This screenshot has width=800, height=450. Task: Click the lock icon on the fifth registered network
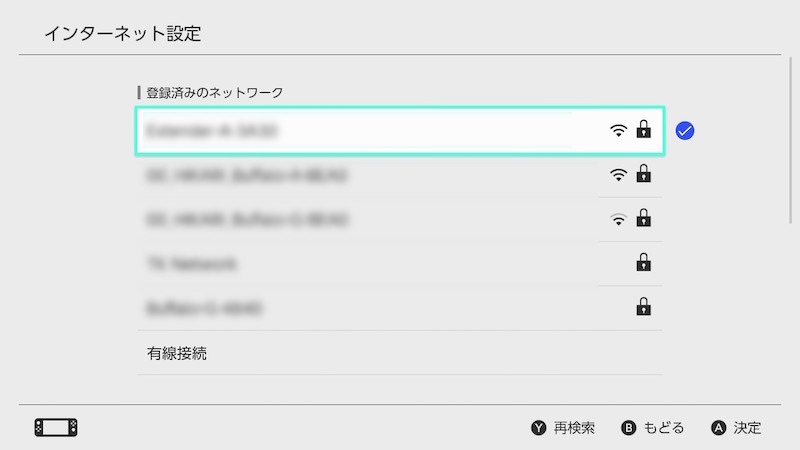tap(644, 307)
